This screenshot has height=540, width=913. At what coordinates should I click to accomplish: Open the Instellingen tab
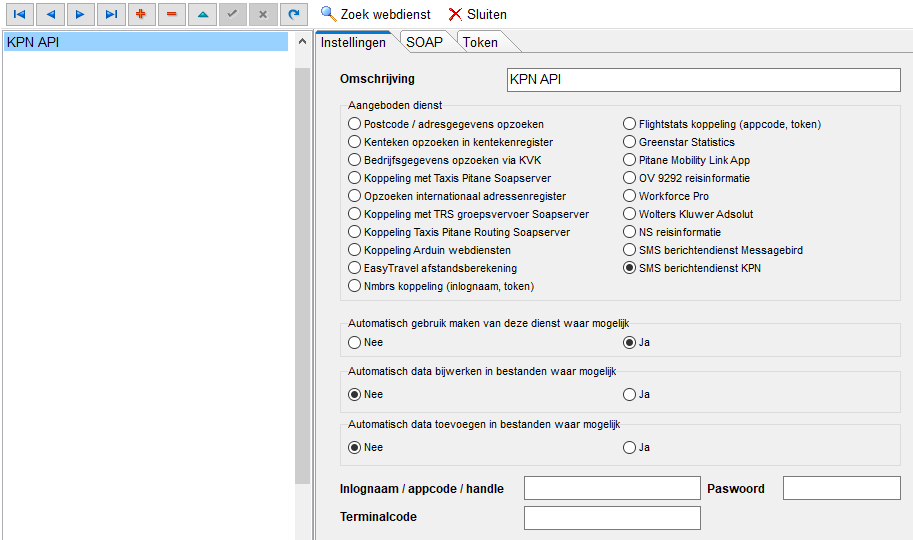click(x=353, y=43)
